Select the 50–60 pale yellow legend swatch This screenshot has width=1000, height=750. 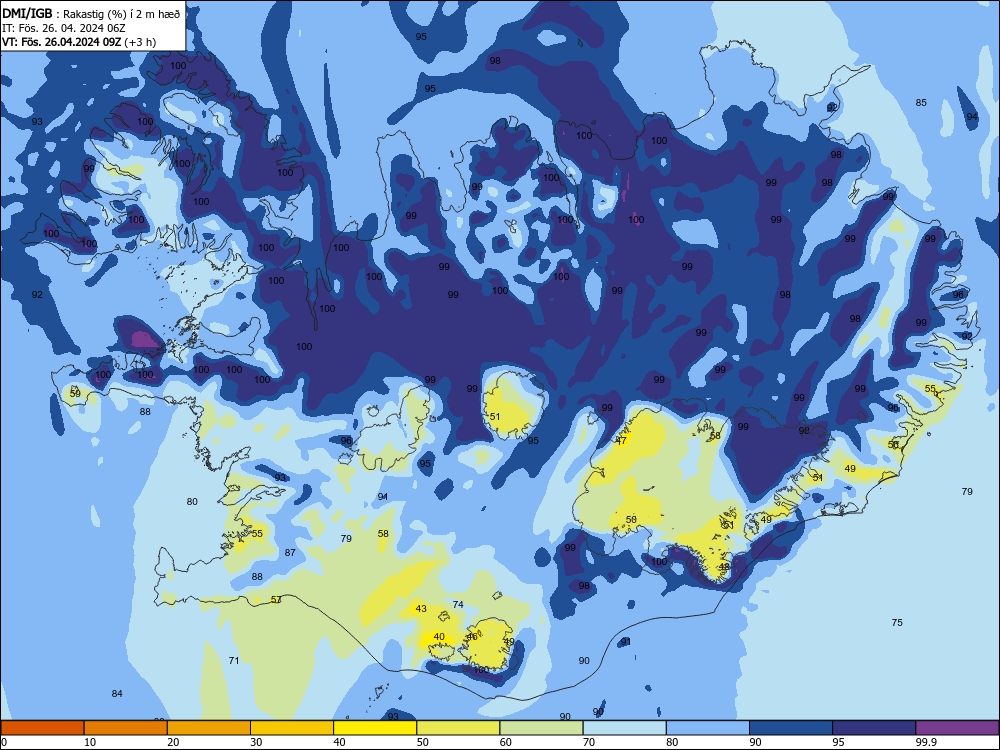[458, 728]
